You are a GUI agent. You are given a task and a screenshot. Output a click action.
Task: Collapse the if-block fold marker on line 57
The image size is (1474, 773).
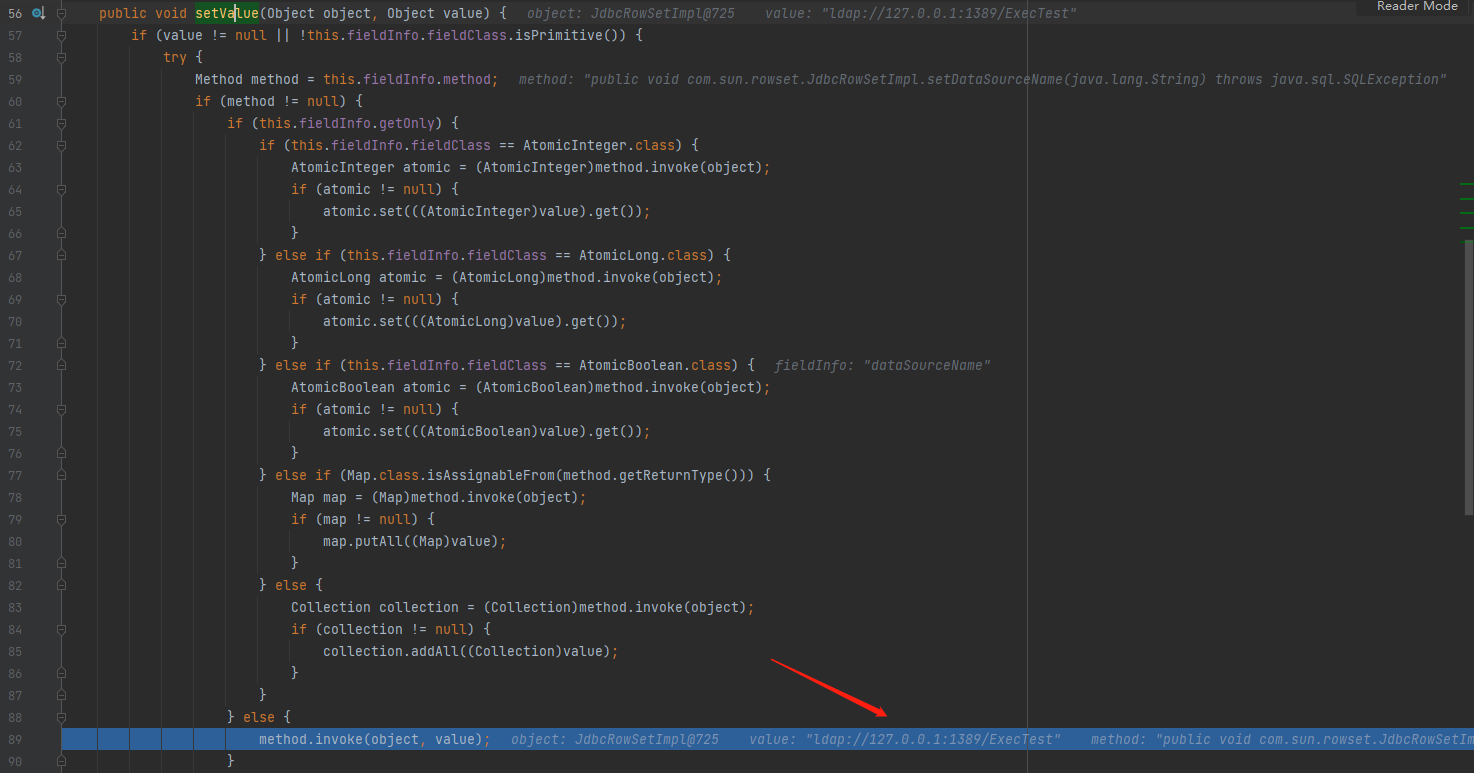tap(61, 36)
